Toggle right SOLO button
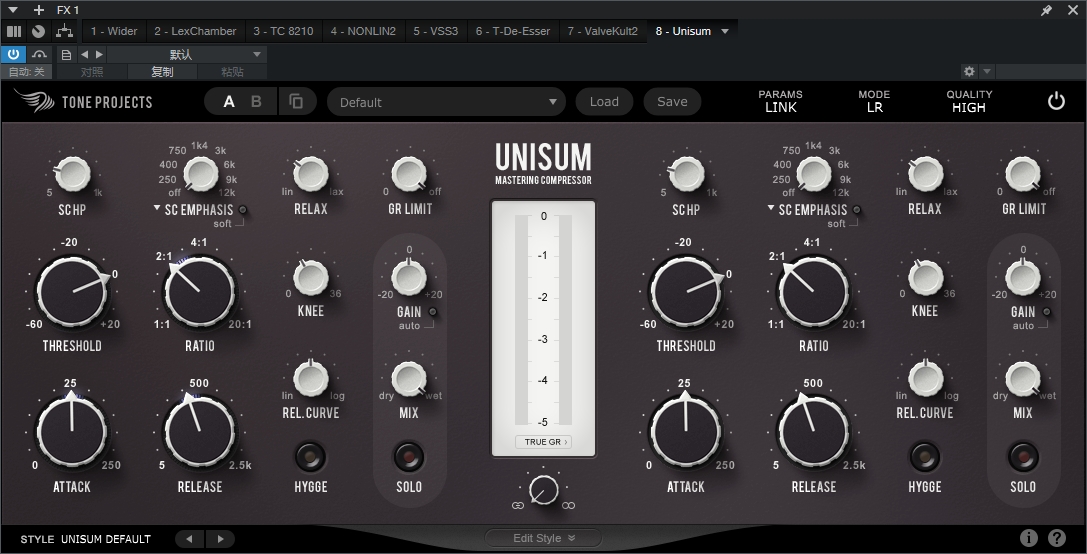Viewport: 1087px width, 554px height. (x=1023, y=457)
